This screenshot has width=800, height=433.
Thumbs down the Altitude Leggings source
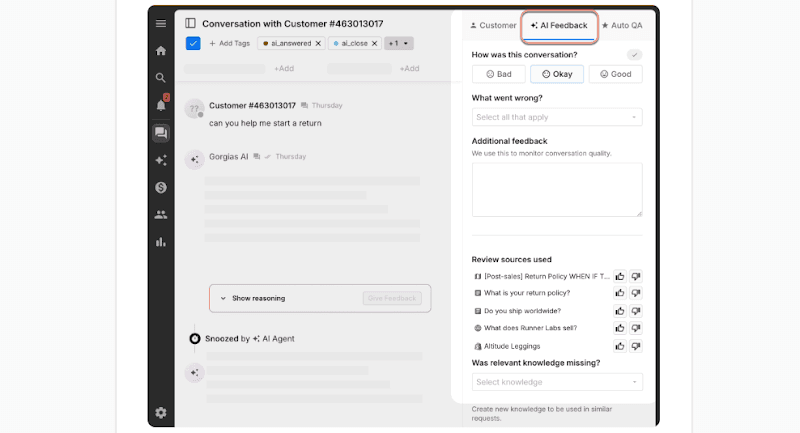pyautogui.click(x=636, y=346)
